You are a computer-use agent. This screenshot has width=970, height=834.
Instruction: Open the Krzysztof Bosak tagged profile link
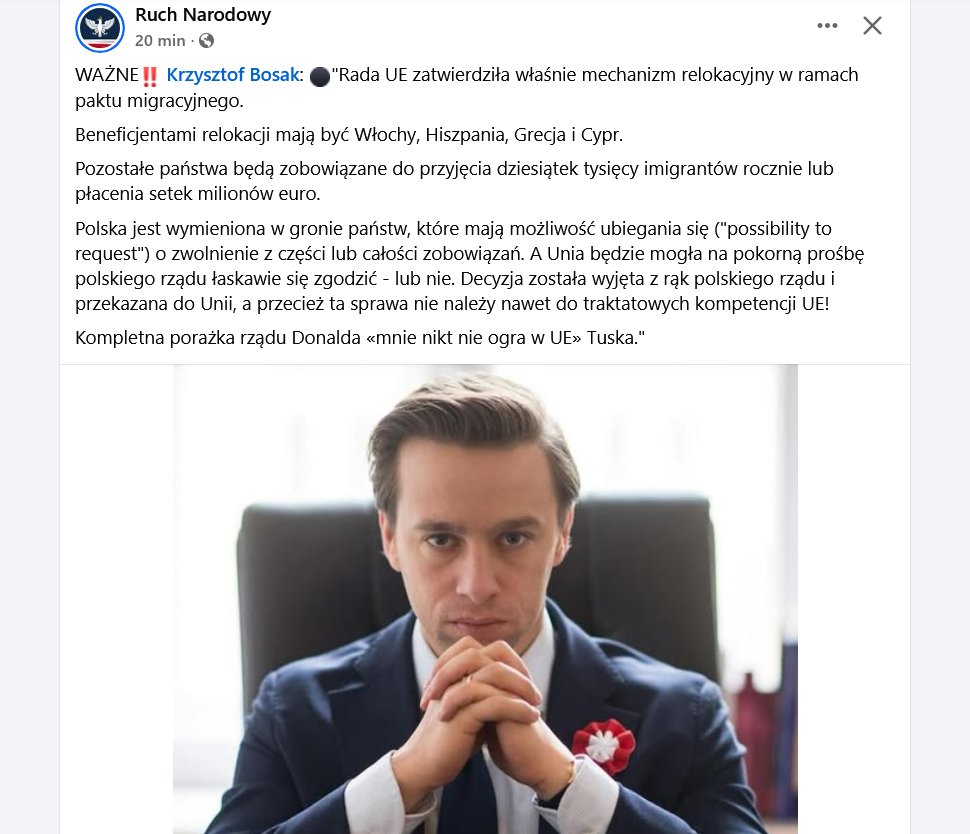tap(233, 75)
